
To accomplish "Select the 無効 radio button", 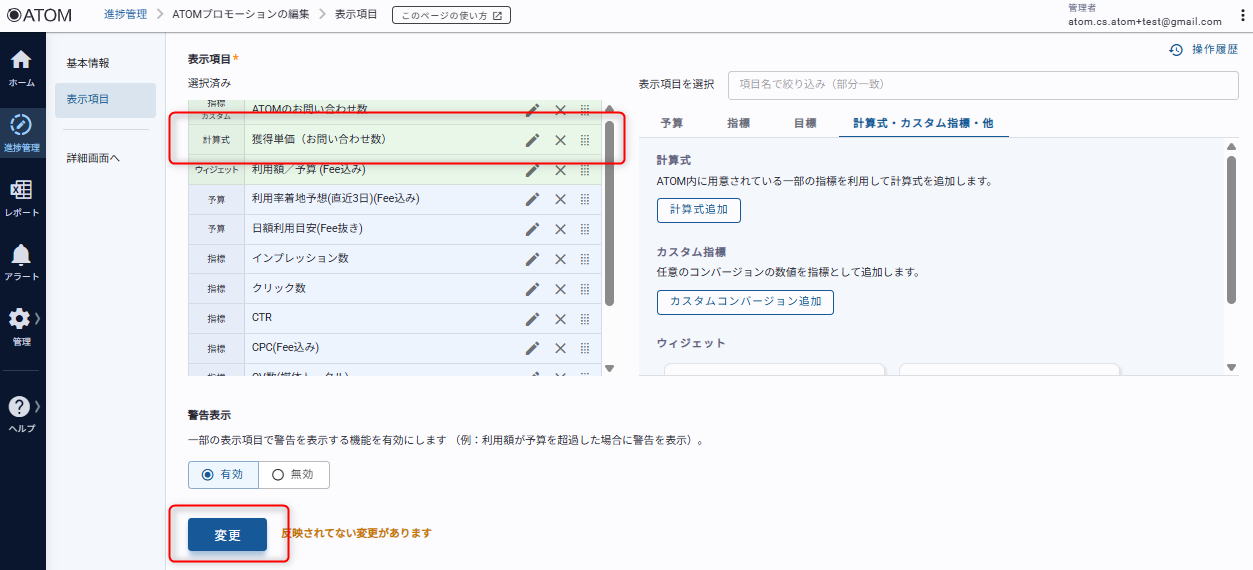I will pos(278,475).
